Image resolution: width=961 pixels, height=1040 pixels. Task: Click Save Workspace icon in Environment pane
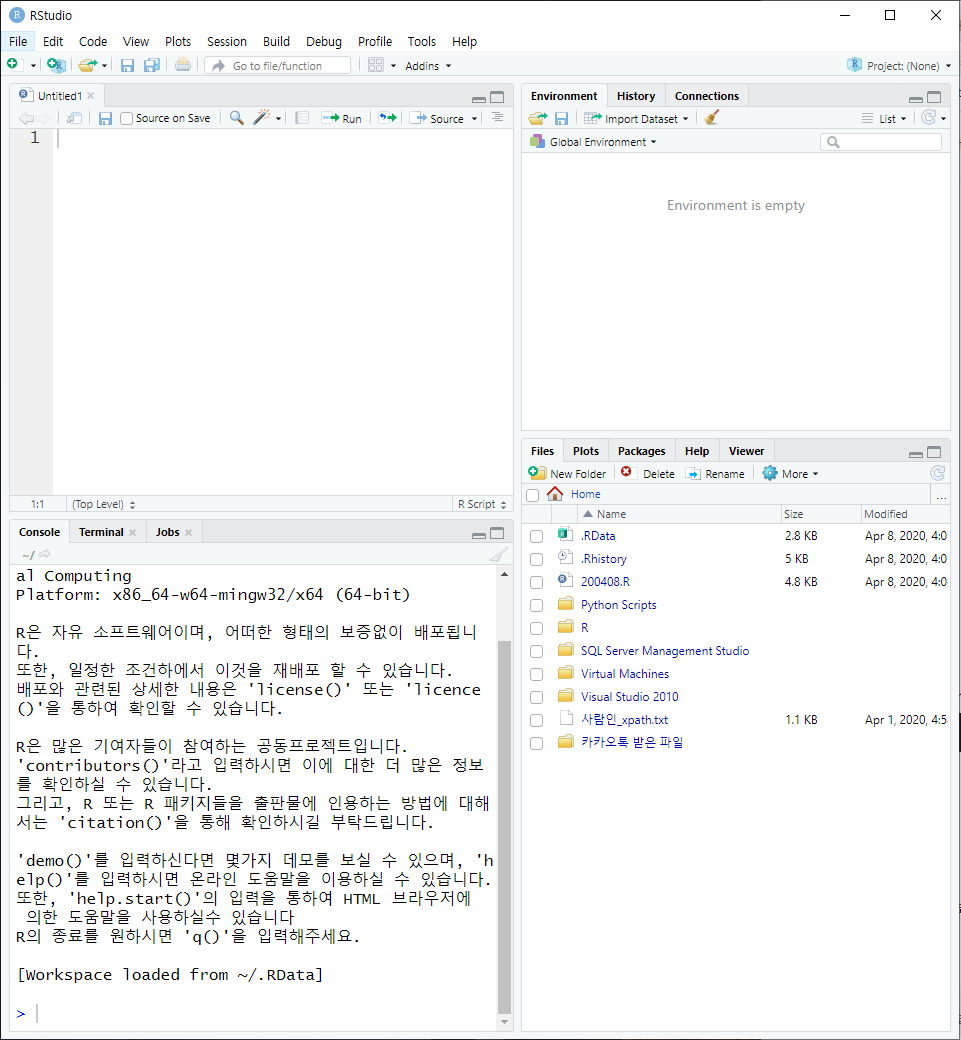point(561,118)
